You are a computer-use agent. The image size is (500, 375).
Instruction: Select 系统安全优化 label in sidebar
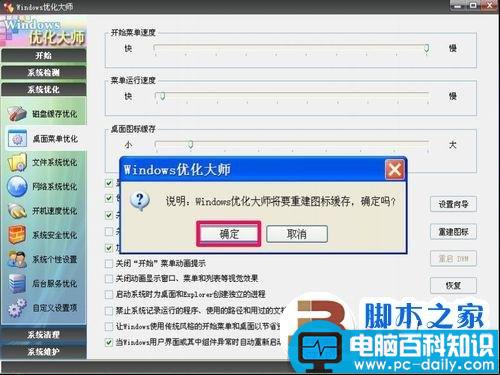tap(55, 235)
